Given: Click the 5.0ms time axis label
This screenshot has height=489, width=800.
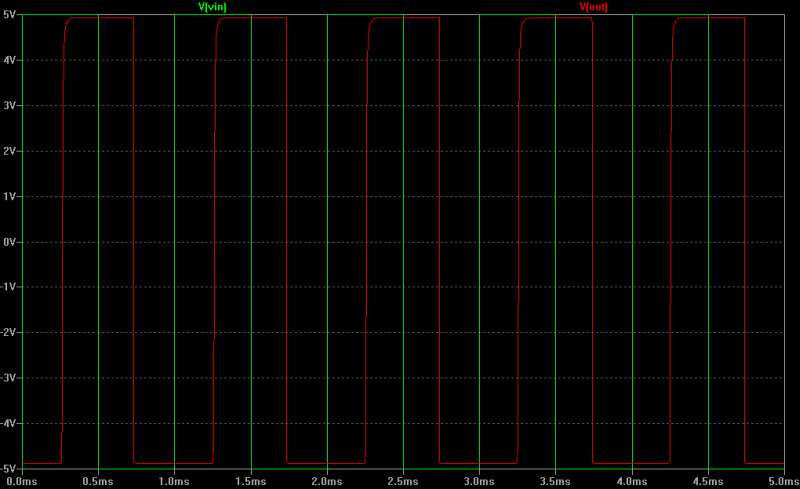Looking at the screenshot, I should point(784,481).
